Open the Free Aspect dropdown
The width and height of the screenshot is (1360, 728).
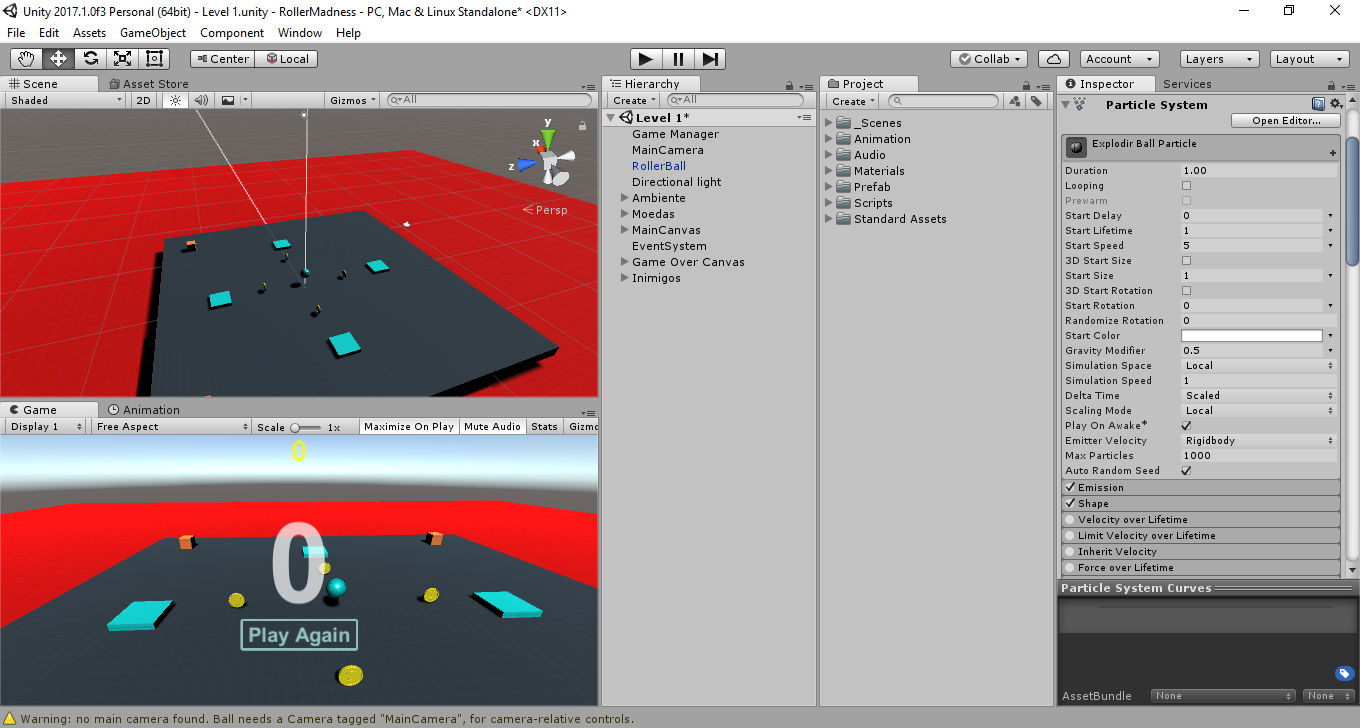pos(171,426)
